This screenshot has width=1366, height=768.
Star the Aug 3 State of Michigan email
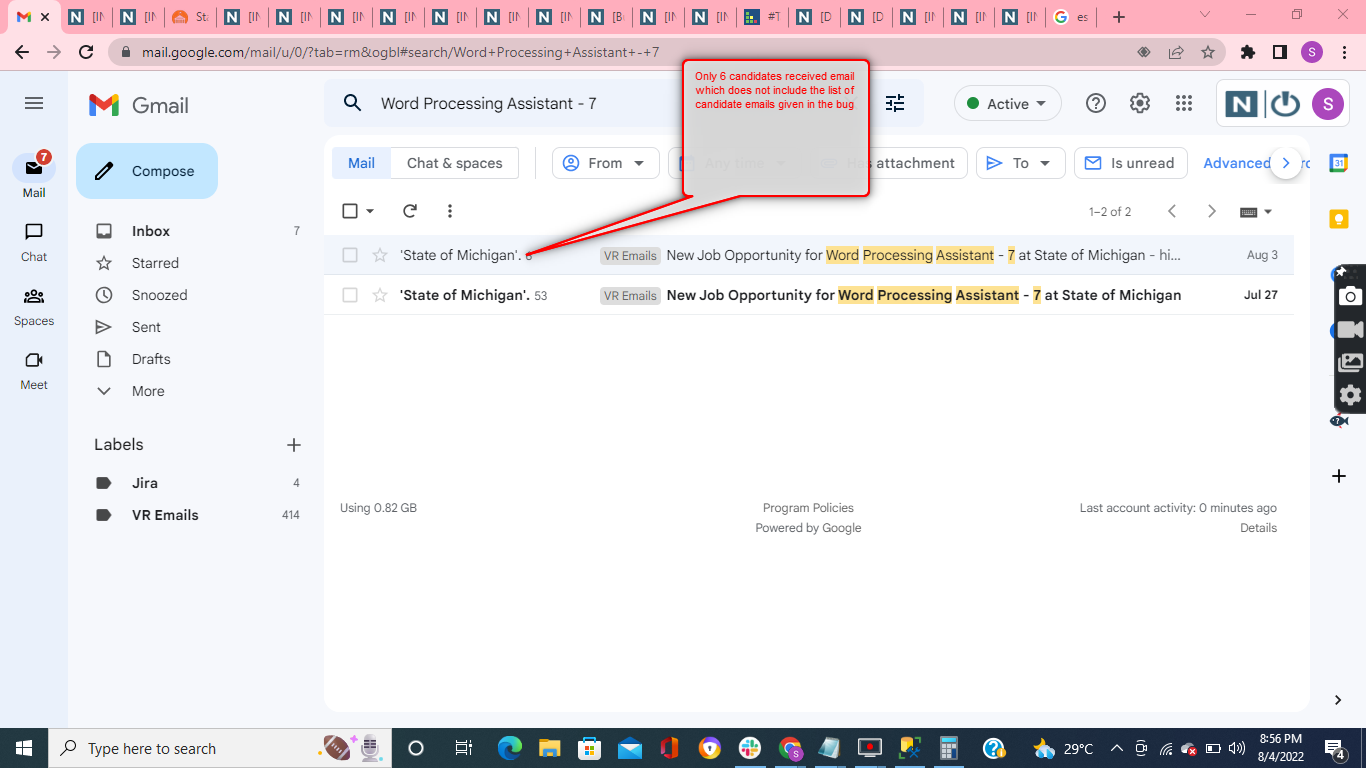click(x=378, y=255)
